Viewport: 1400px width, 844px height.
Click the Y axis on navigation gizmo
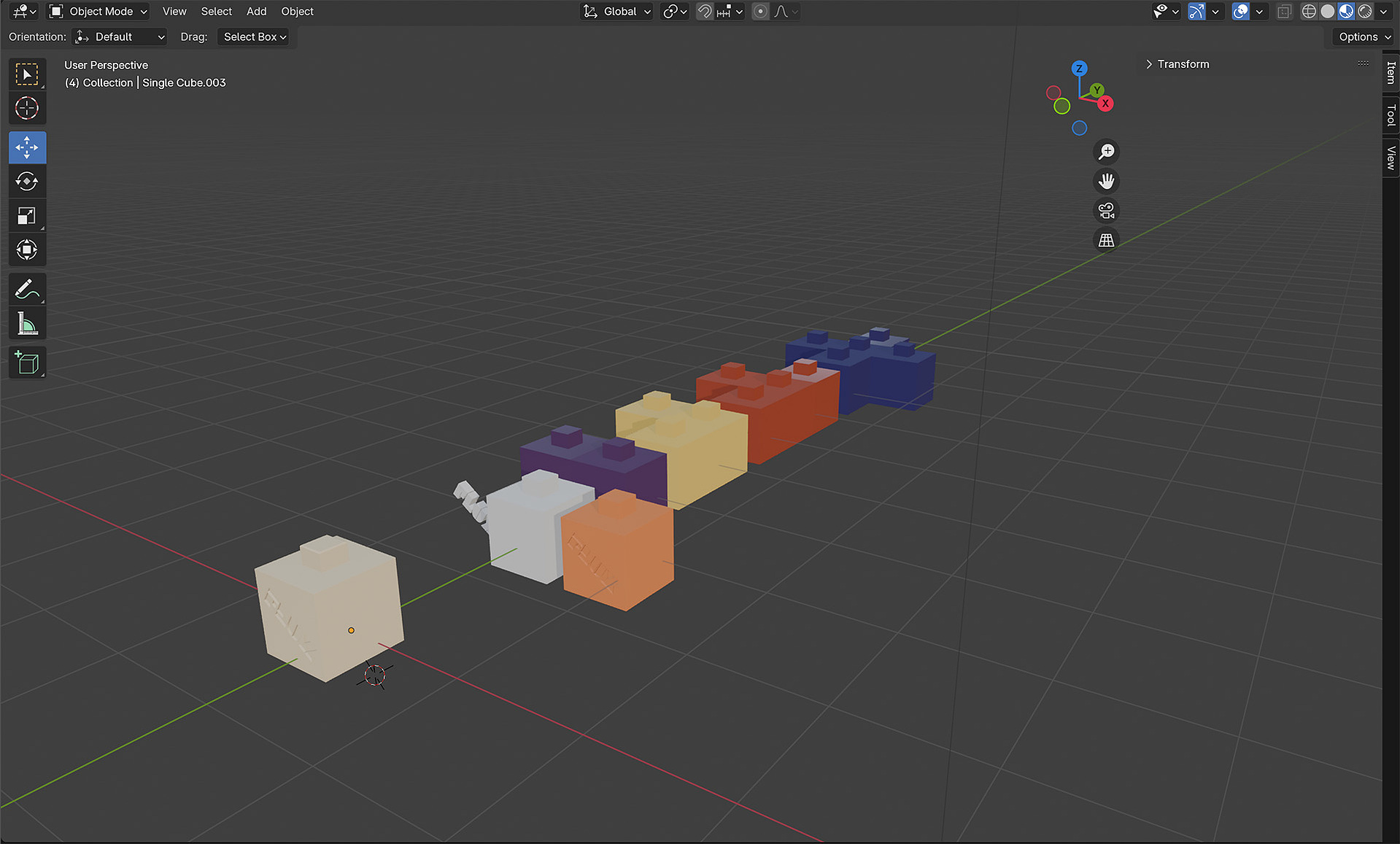(1097, 90)
